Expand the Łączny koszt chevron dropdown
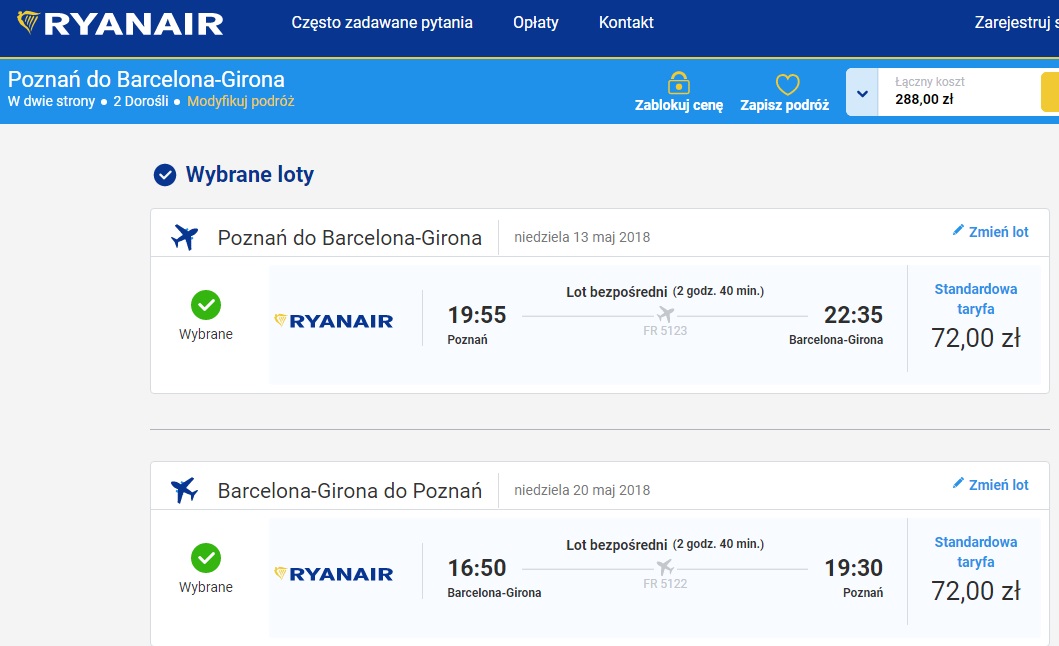 tap(862, 93)
